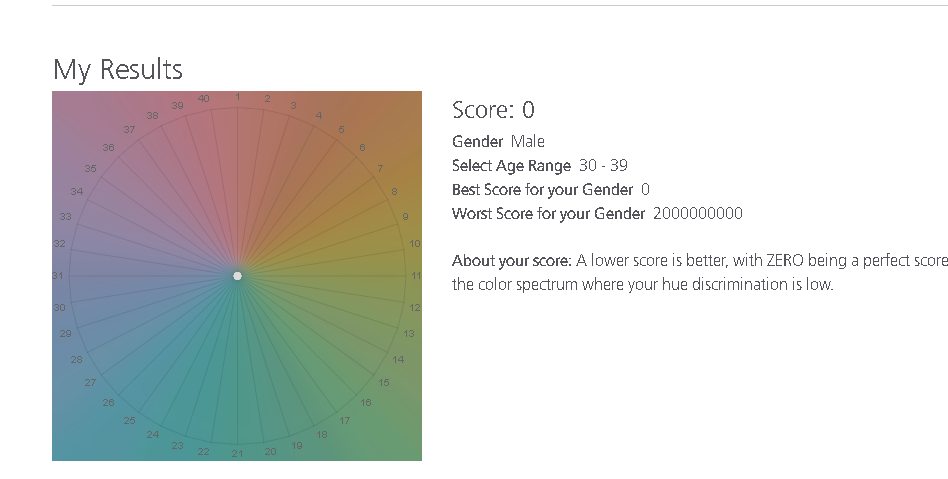Click the "Score: 0" text
948x479 pixels.
click(x=493, y=110)
